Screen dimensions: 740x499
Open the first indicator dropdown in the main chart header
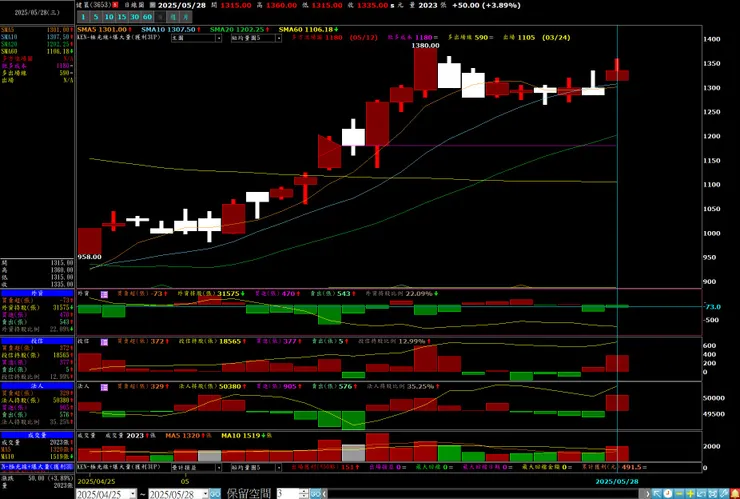(x=196, y=38)
